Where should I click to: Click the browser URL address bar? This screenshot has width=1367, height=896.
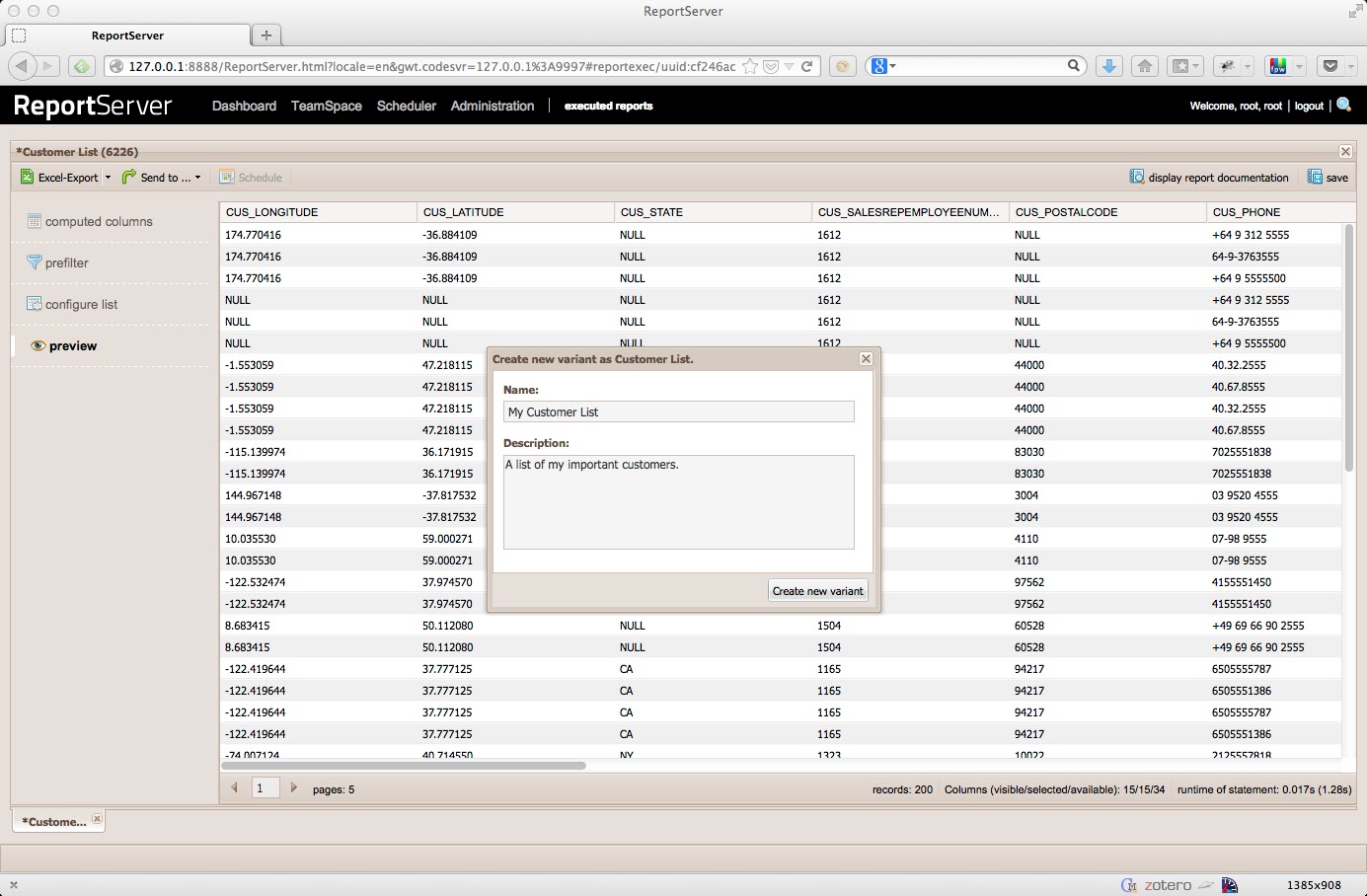coord(431,66)
